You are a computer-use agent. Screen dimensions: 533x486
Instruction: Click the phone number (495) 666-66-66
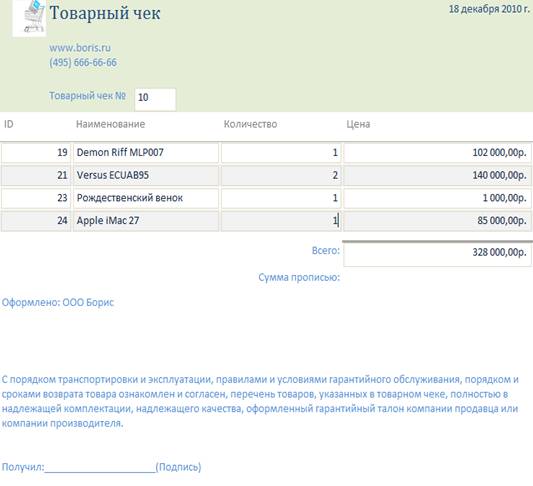83,63
